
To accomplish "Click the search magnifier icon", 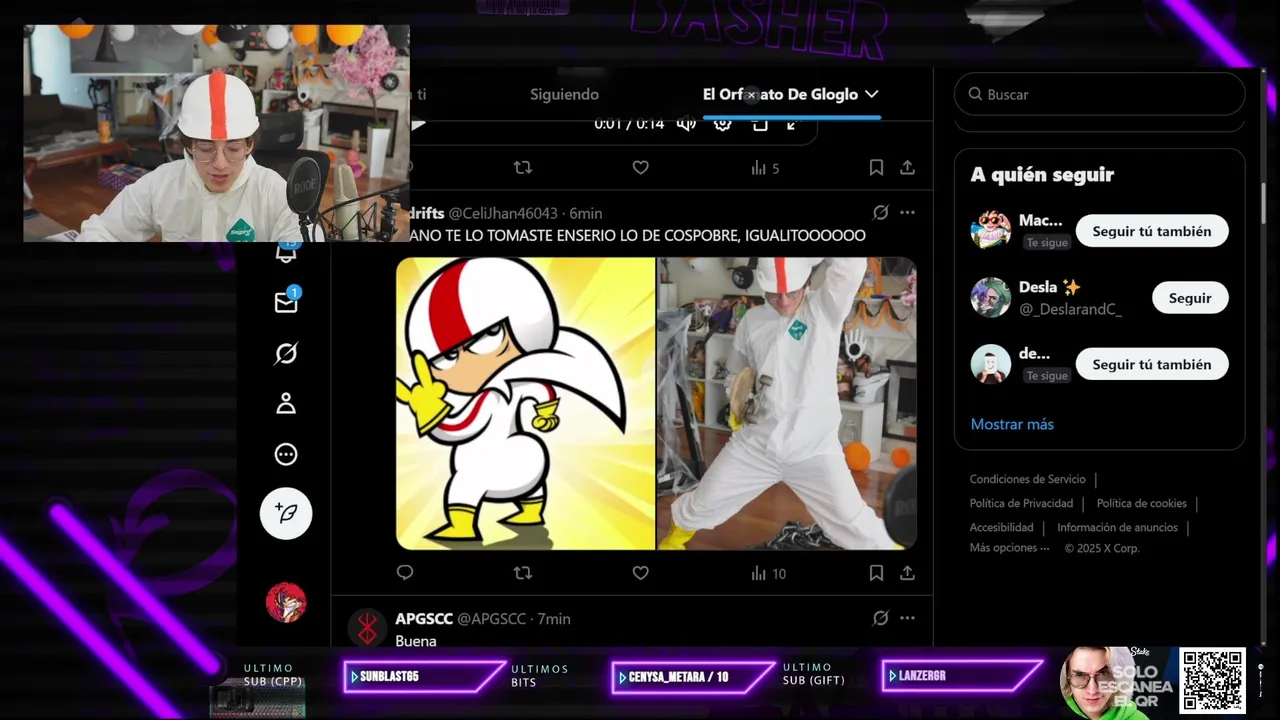I will tap(975, 94).
